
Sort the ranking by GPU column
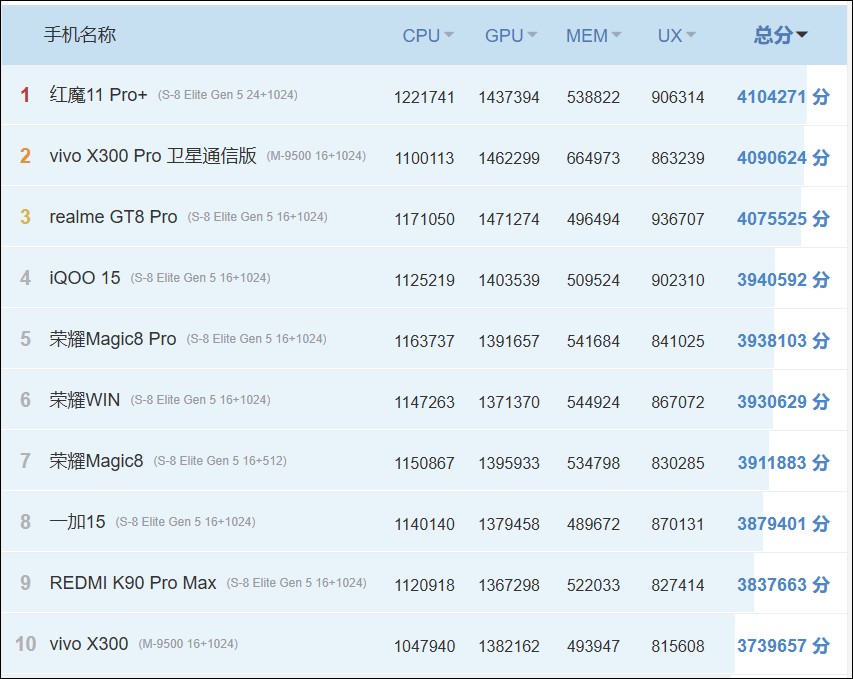(510, 36)
